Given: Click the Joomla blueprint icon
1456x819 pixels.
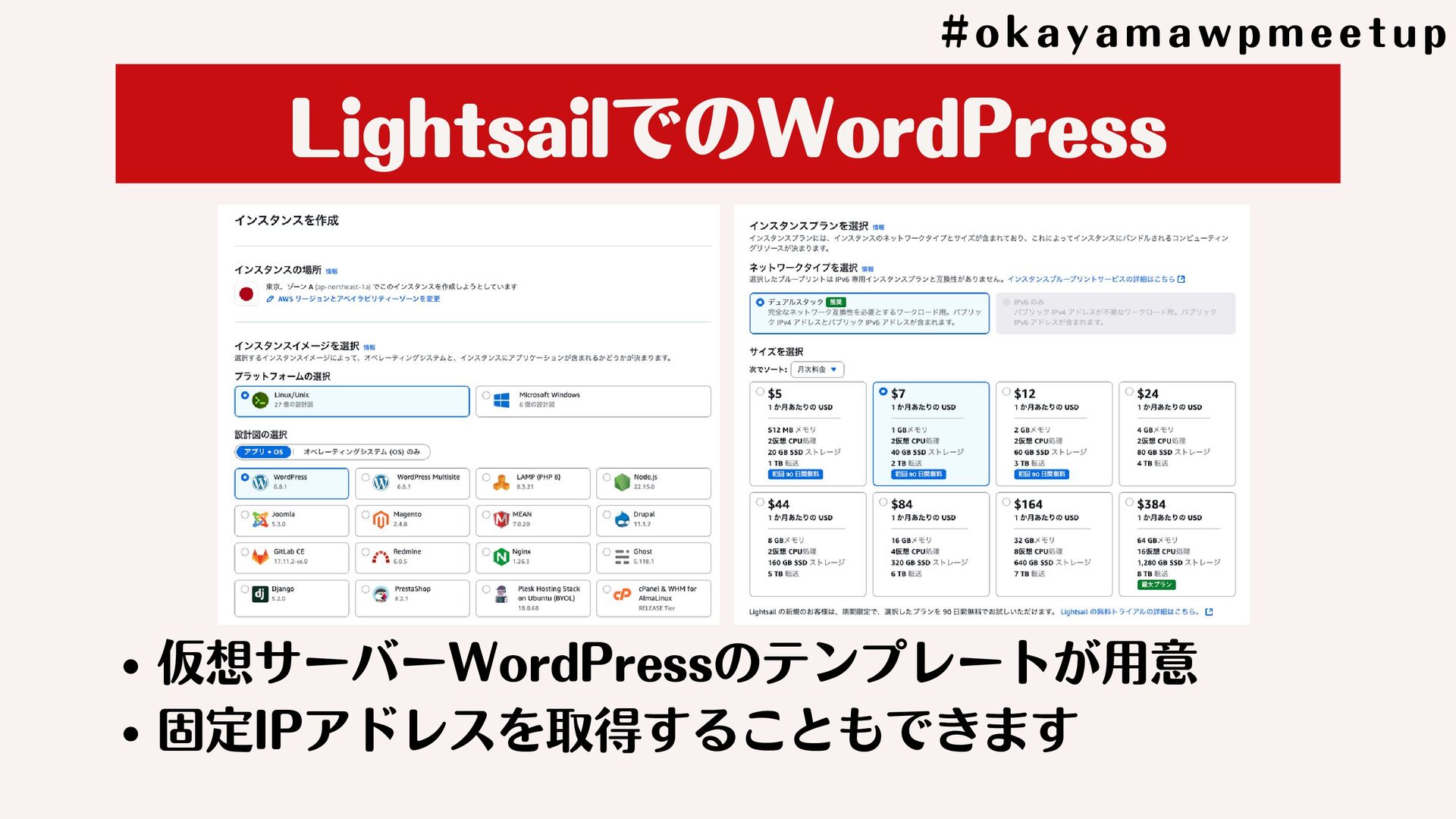Looking at the screenshot, I should pyautogui.click(x=260, y=519).
